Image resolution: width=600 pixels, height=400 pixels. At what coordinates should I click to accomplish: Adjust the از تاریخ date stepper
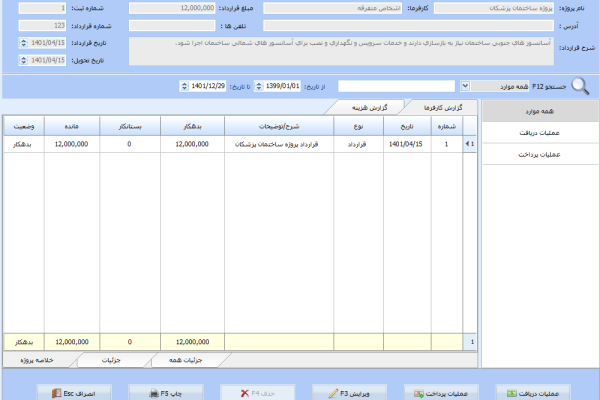point(259,86)
